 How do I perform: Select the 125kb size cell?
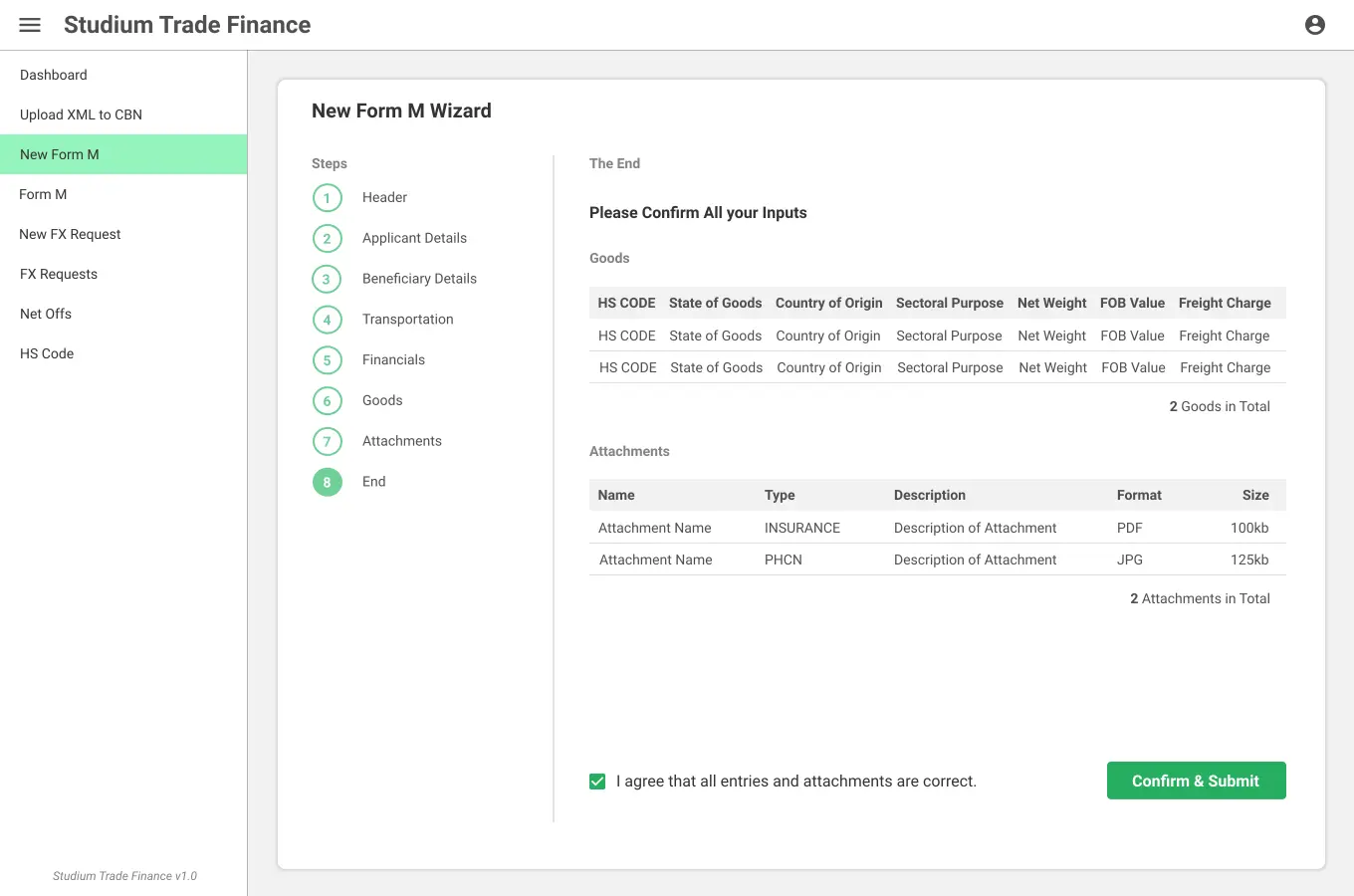point(1249,560)
